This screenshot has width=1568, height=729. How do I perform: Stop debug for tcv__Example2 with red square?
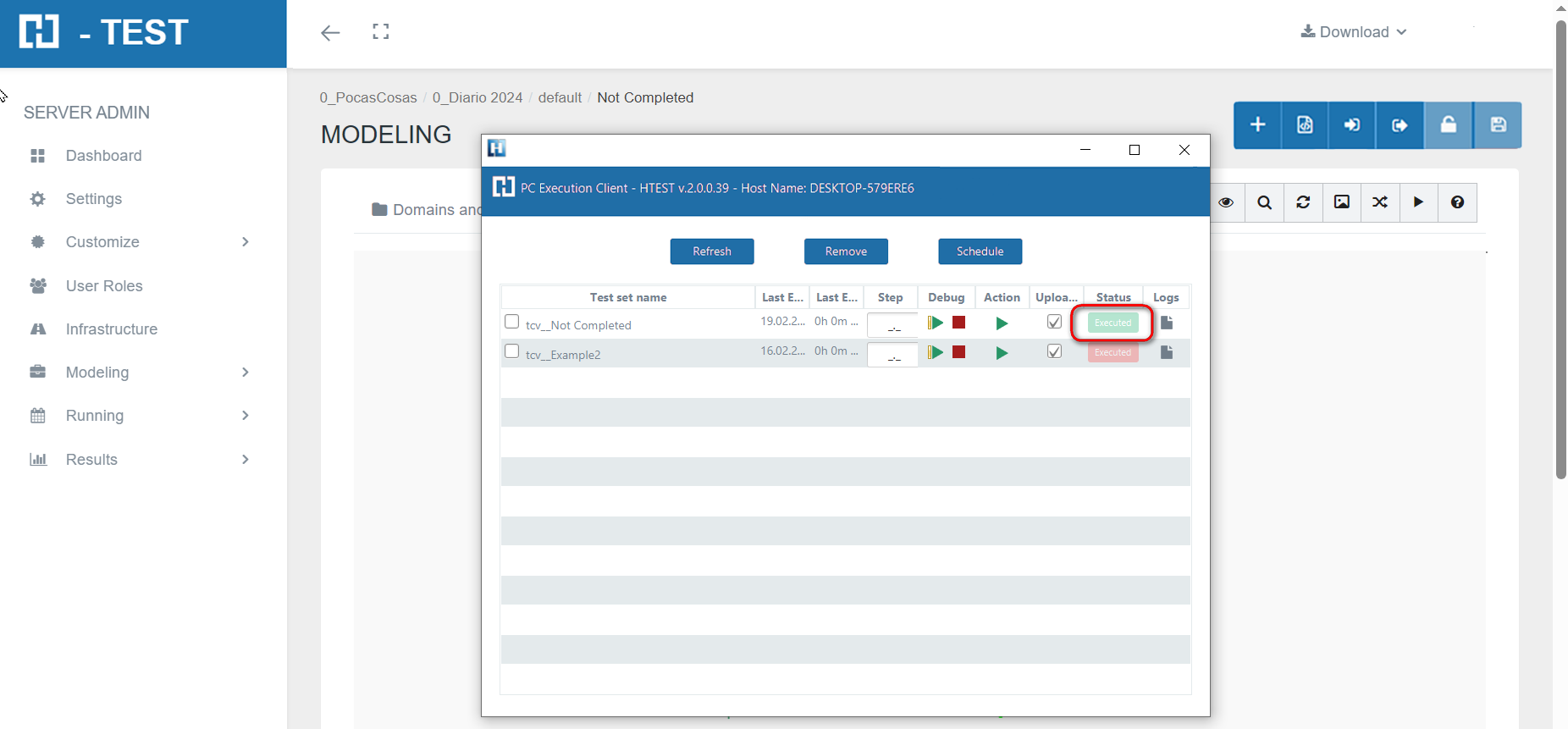tap(958, 352)
